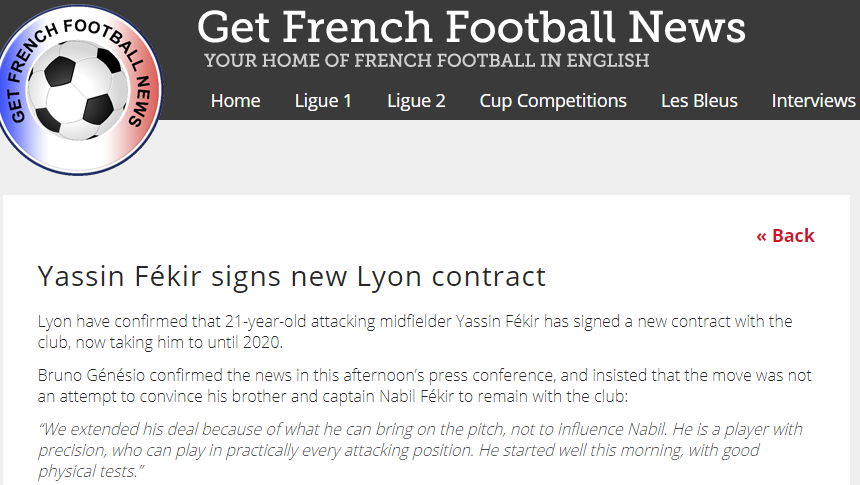Click the name "Bruno Génésio" in the article
The width and height of the screenshot is (860, 485).
coord(91,375)
